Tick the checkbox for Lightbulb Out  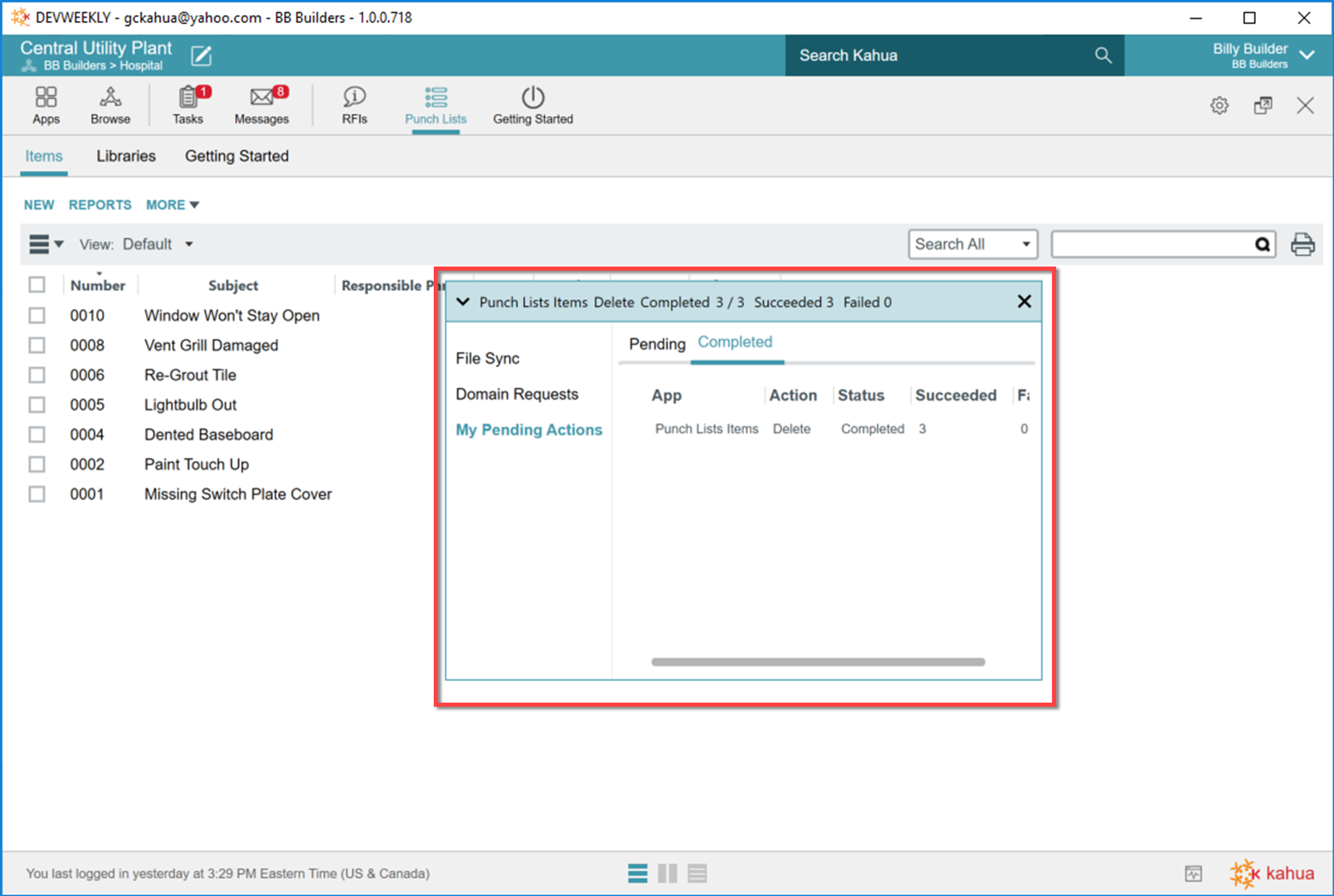(37, 405)
